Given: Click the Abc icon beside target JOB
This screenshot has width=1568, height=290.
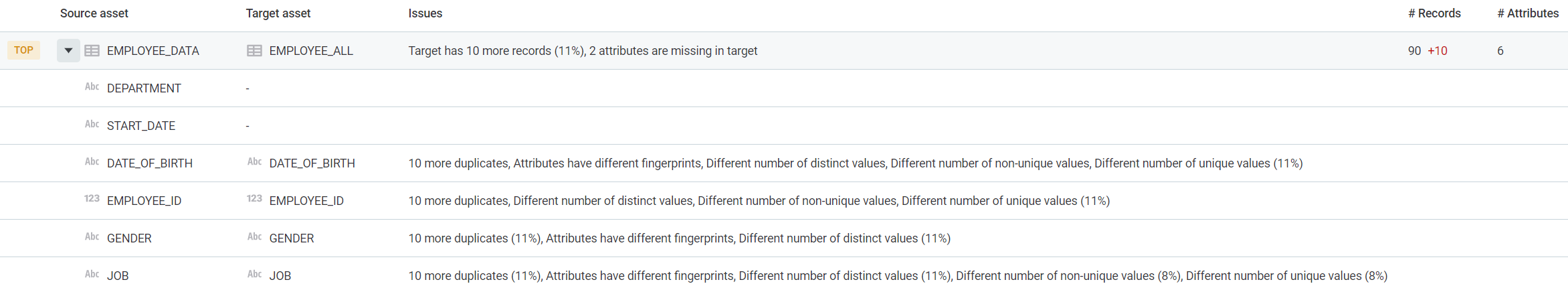Looking at the screenshot, I should [254, 274].
